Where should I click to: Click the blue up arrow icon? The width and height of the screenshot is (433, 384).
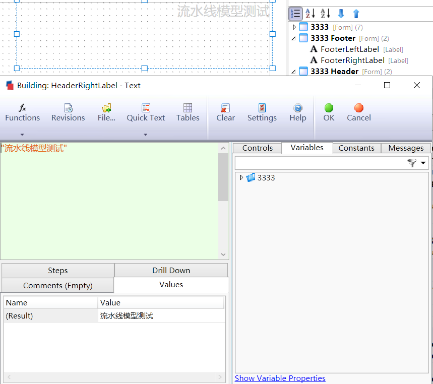[x=356, y=14]
